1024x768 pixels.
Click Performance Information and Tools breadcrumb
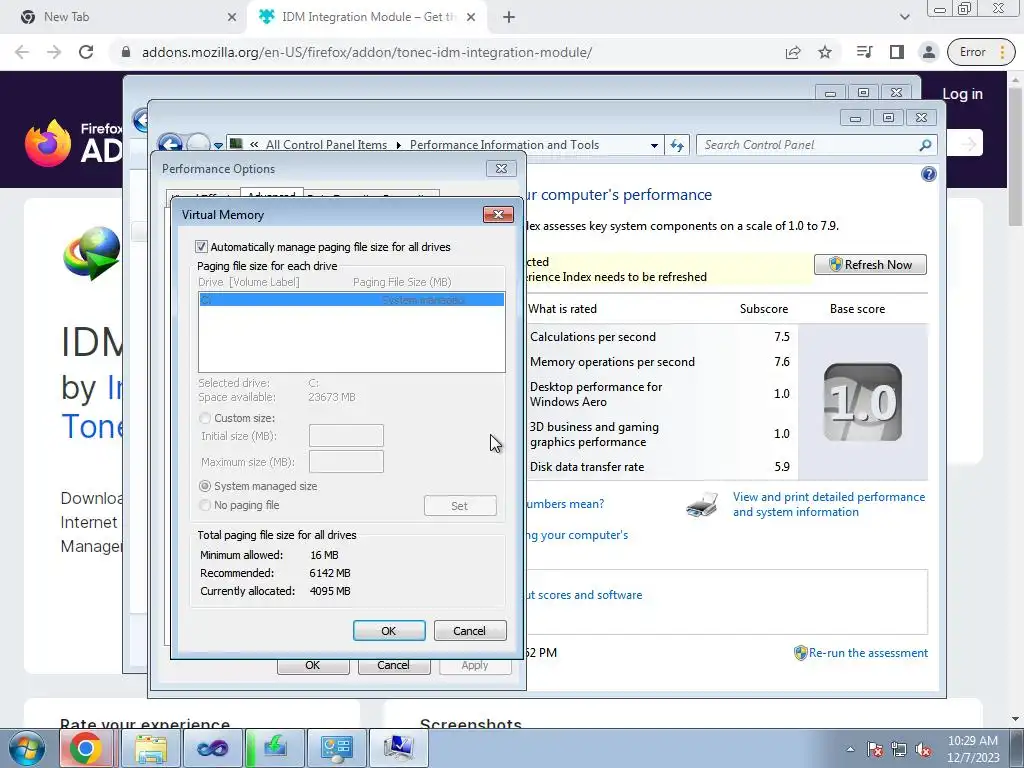[504, 145]
